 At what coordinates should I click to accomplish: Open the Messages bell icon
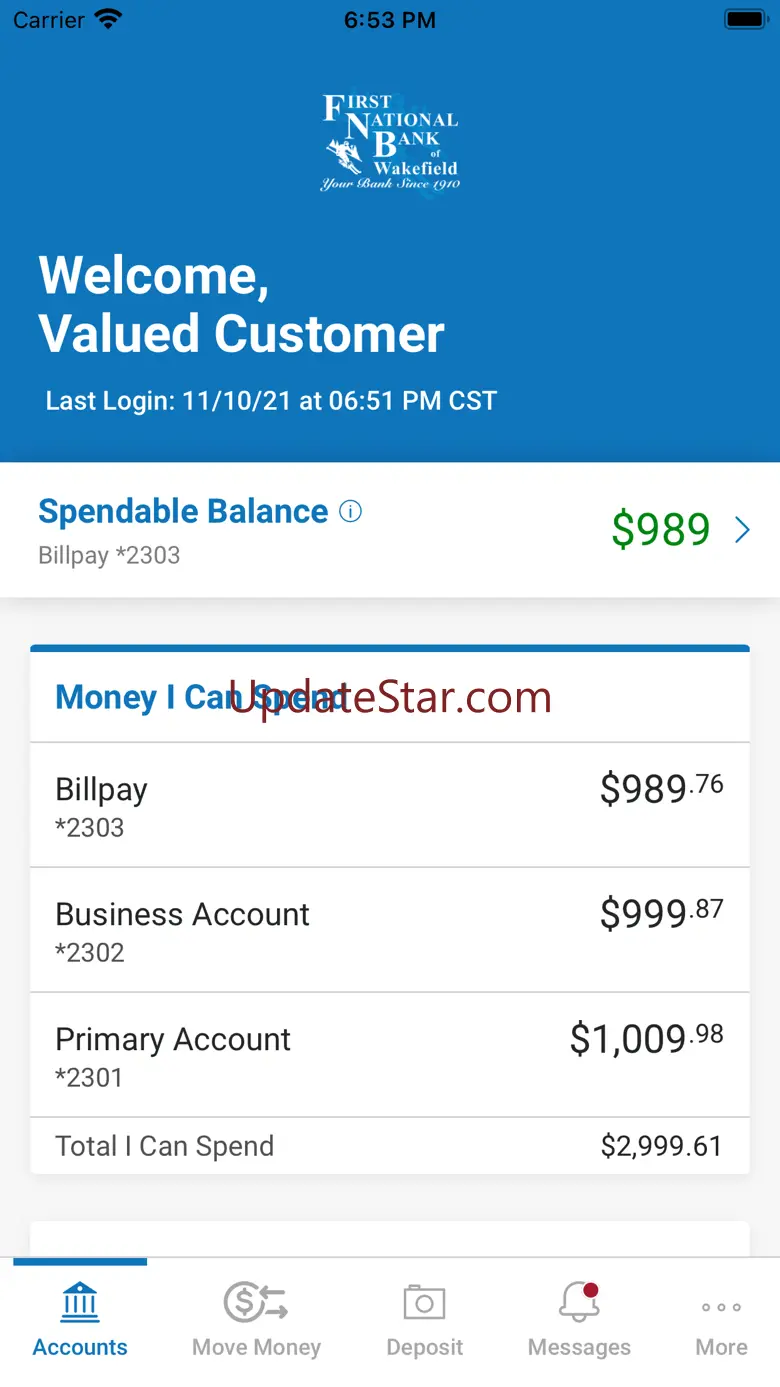pos(579,1303)
